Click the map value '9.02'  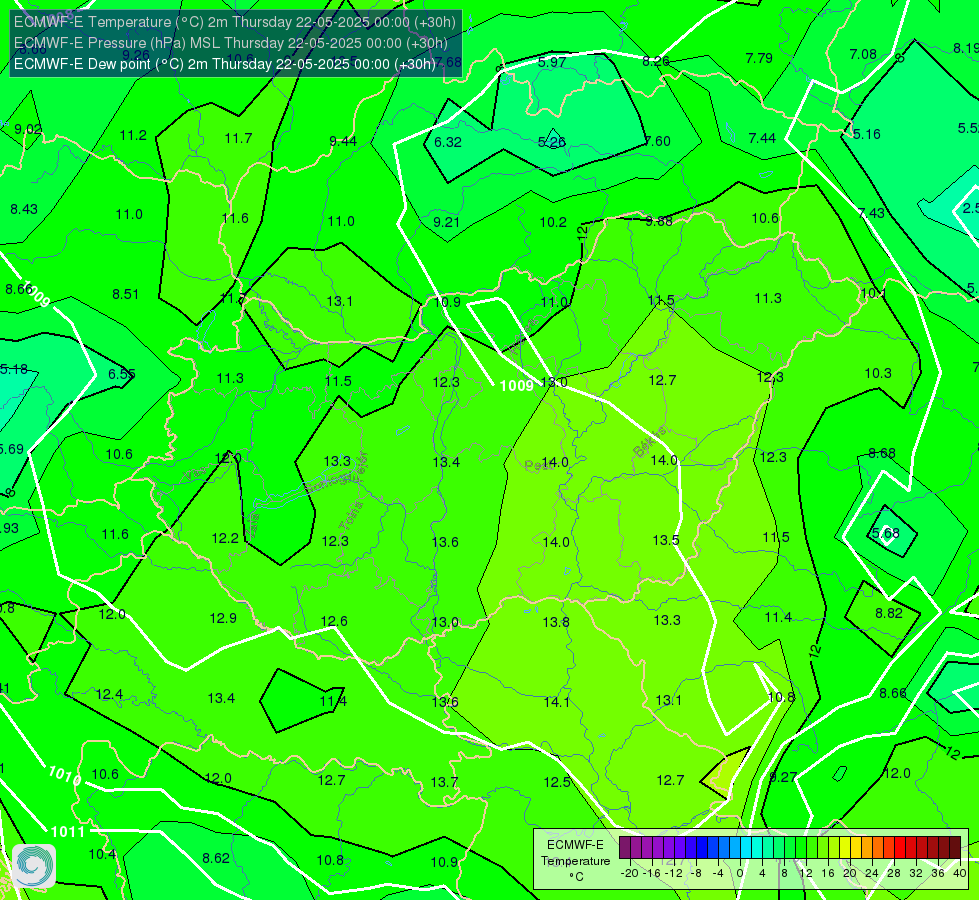pyautogui.click(x=28, y=129)
